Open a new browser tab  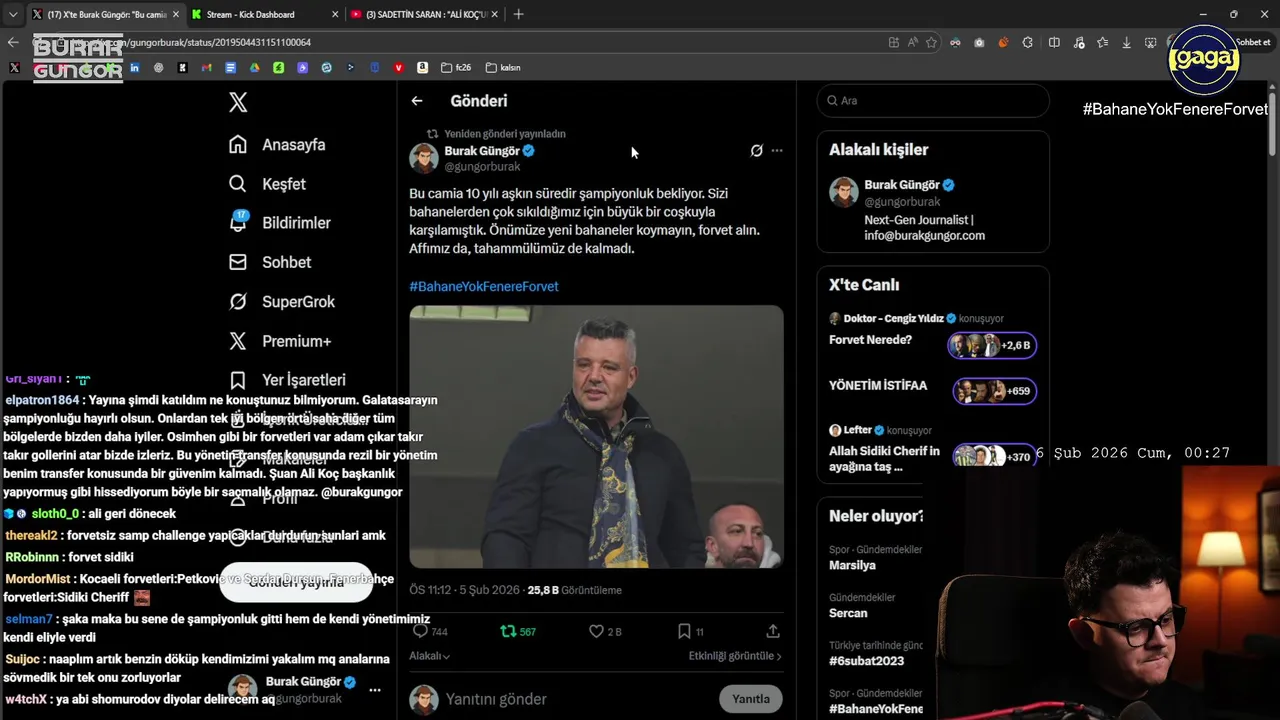tap(518, 14)
